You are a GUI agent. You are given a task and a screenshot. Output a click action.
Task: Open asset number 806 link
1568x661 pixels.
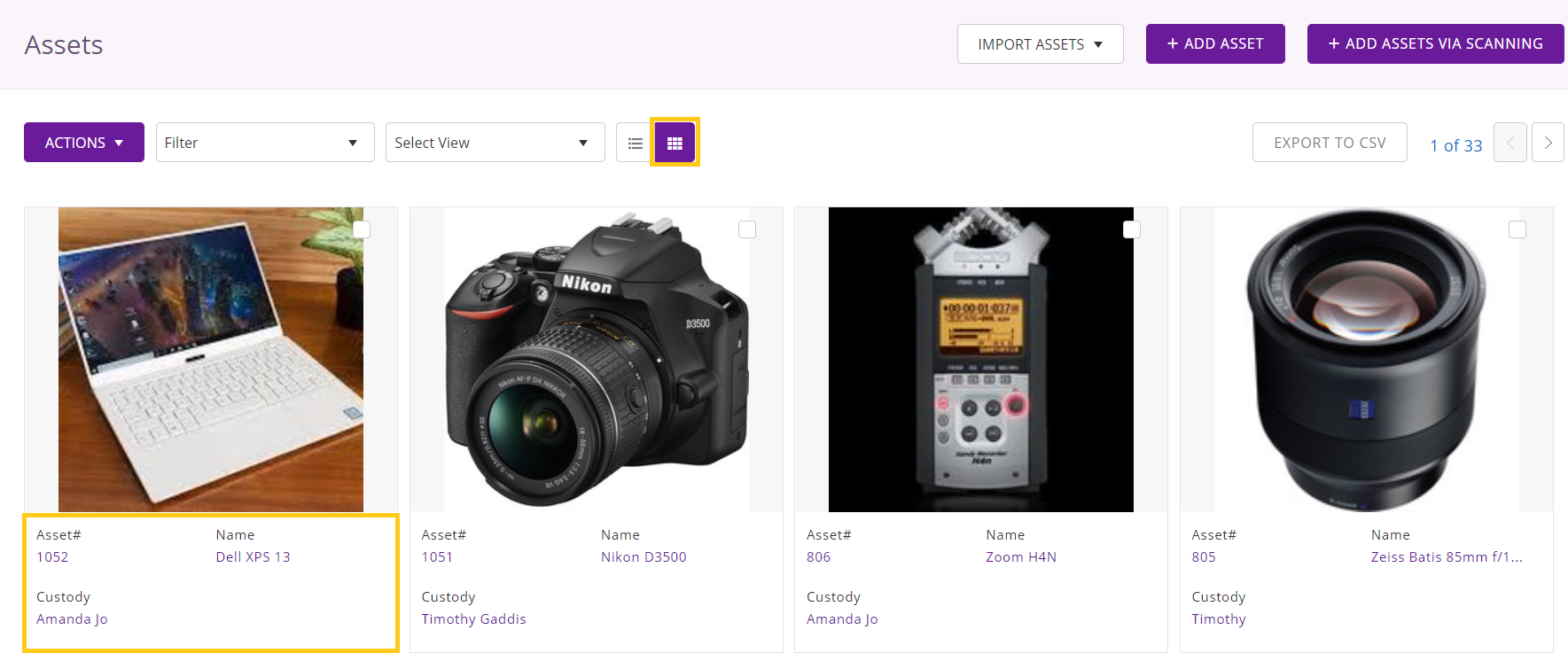pyautogui.click(x=819, y=557)
